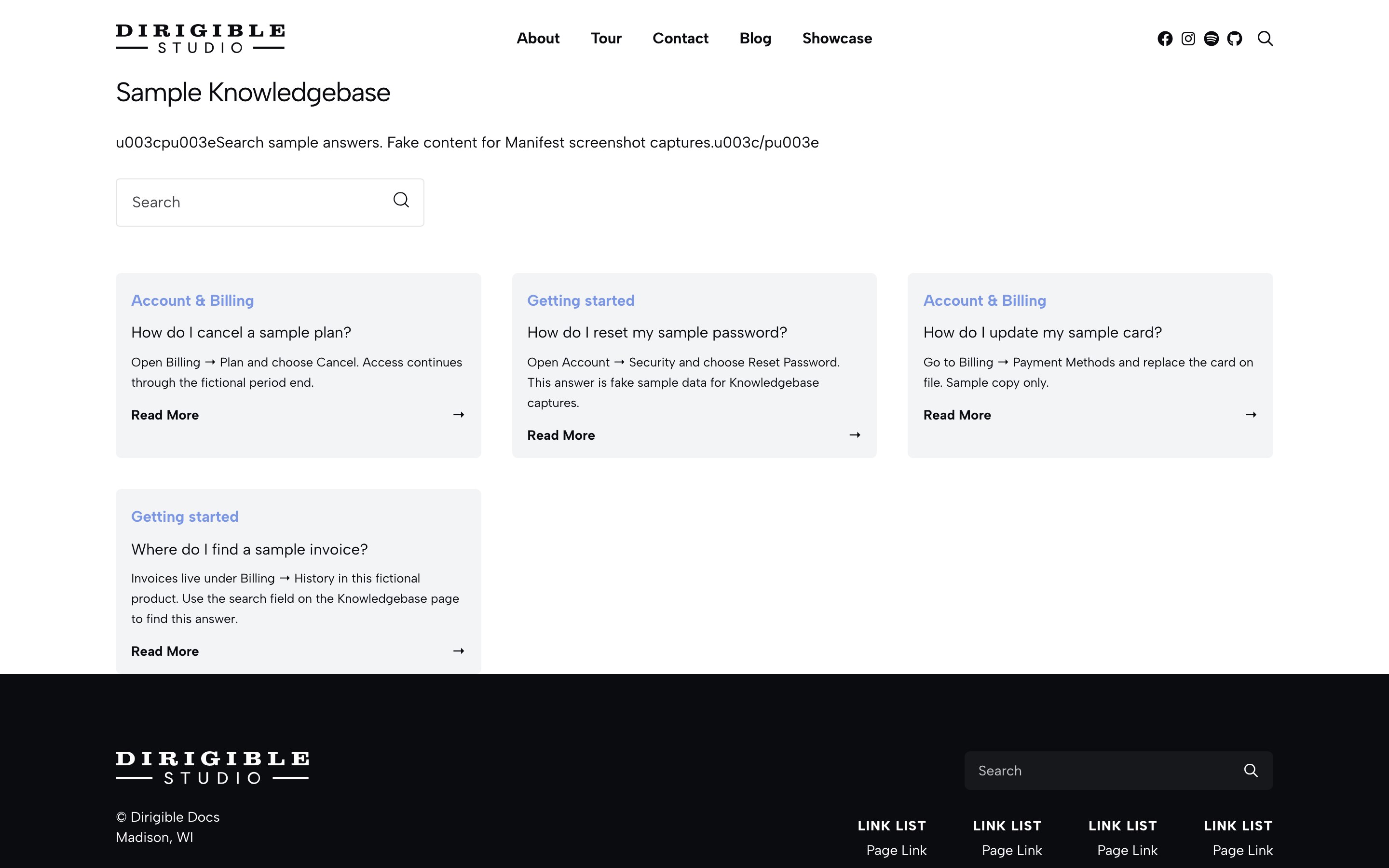Viewport: 1389px width, 868px height.
Task: Click Read More on sample invoice card
Action: pyautogui.click(x=165, y=651)
